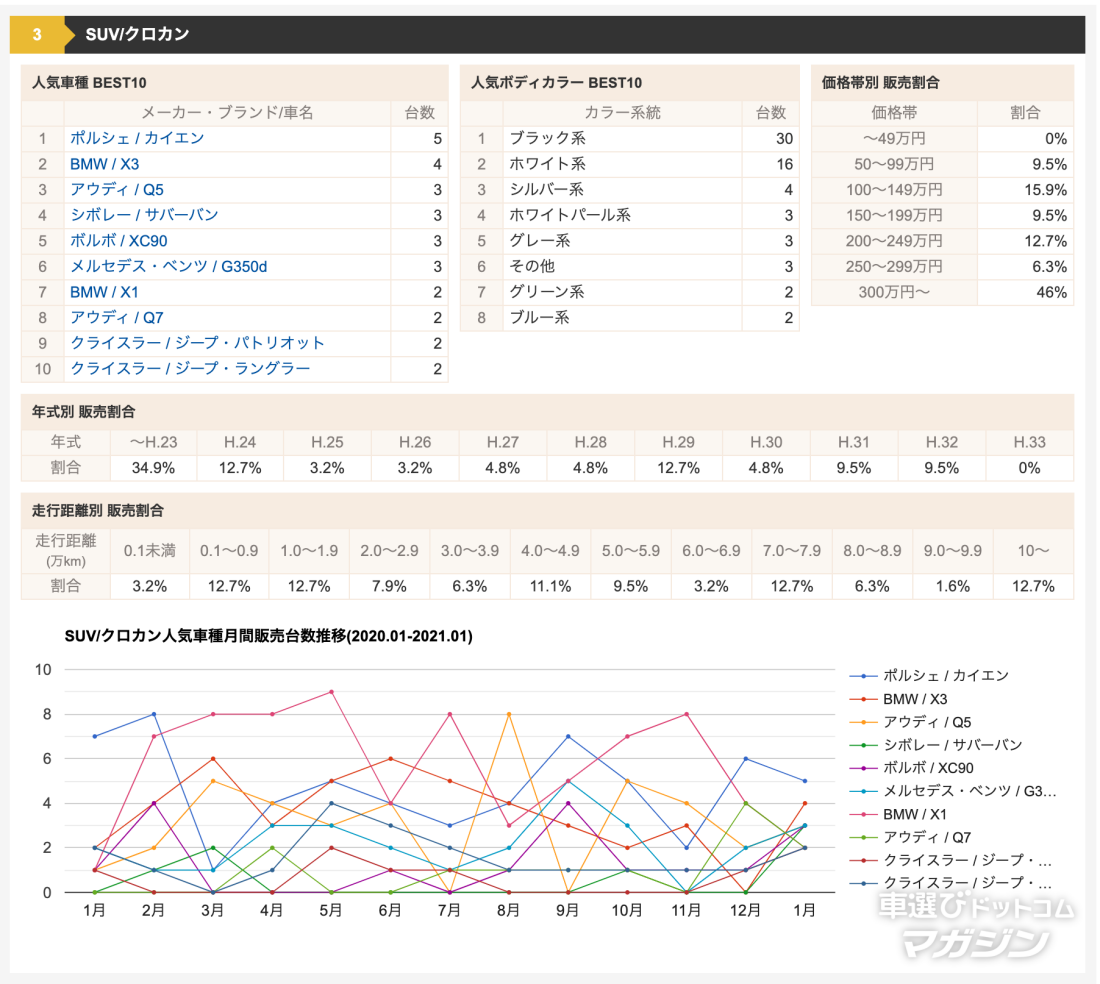The image size is (1100, 984).
Task: Click アウディ / Q5 legend entry in chart
Action: click(911, 722)
